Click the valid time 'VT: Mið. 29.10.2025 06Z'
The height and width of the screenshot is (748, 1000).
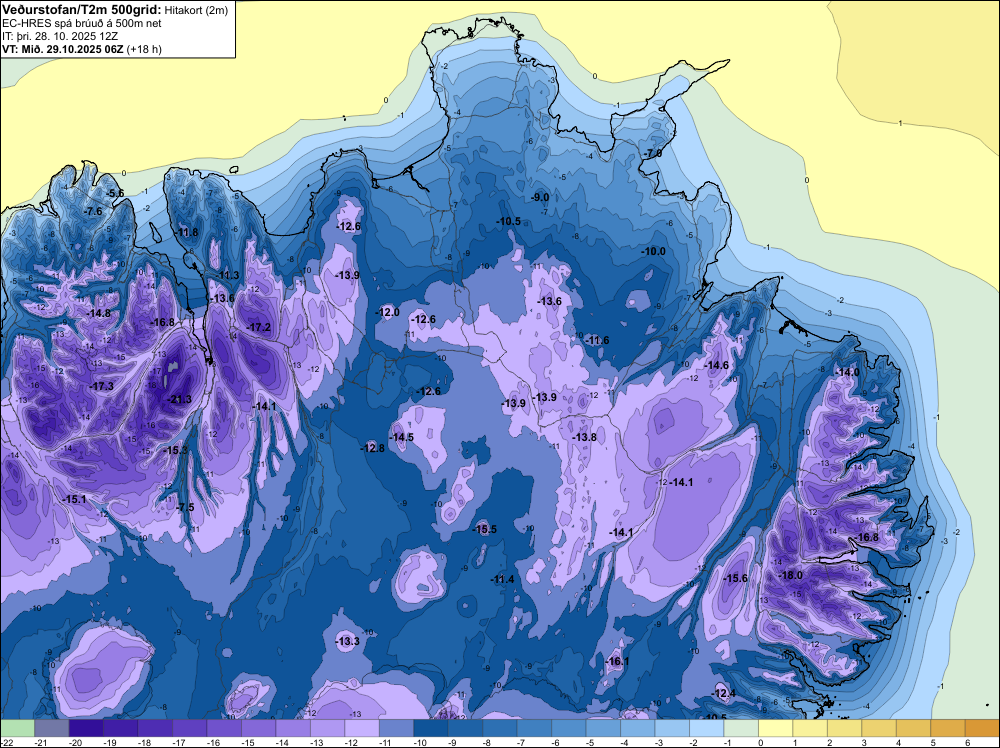pos(63,49)
